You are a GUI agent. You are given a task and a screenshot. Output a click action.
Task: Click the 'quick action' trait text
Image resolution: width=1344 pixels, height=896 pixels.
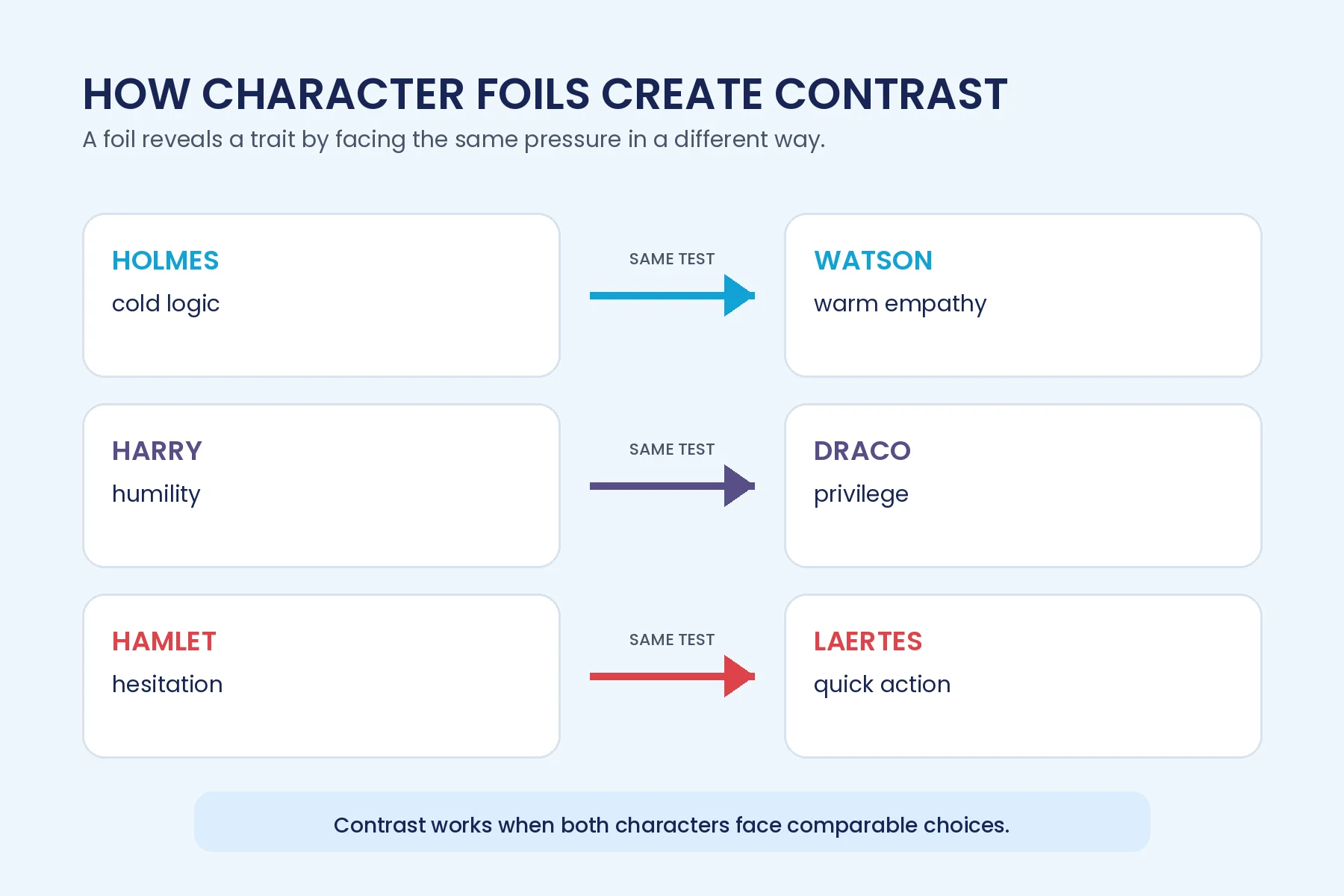pos(882,685)
